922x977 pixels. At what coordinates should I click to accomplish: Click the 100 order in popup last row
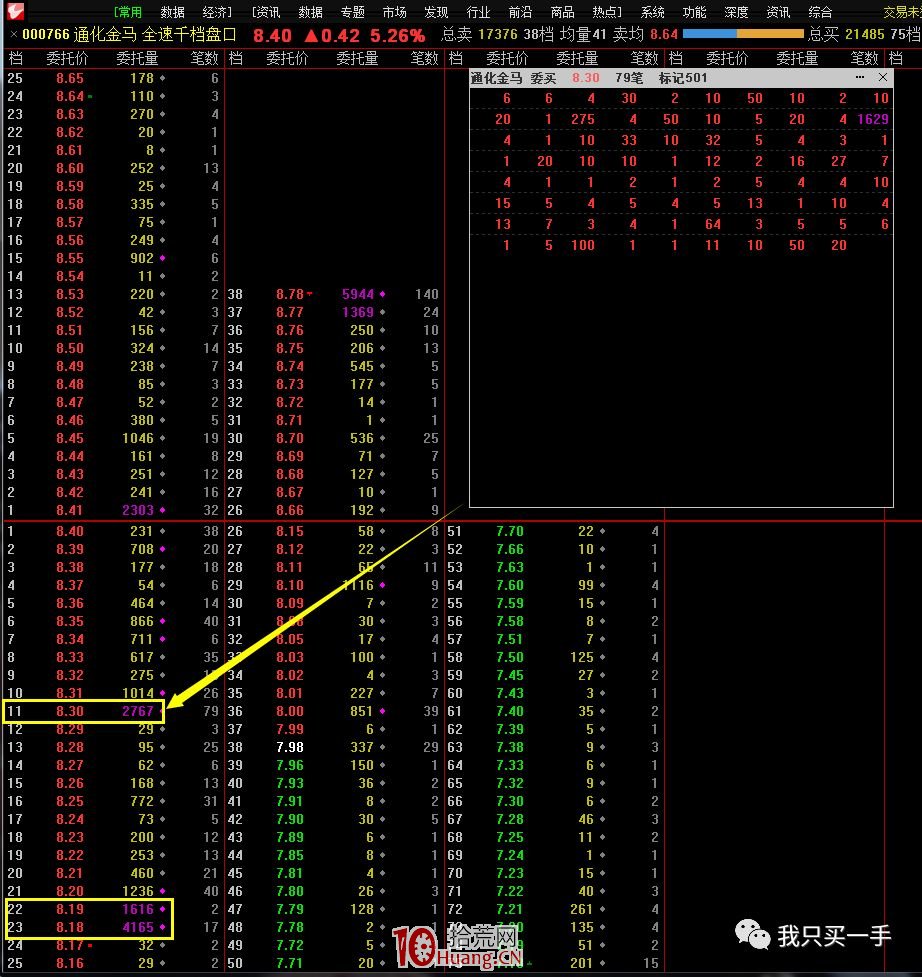click(582, 245)
